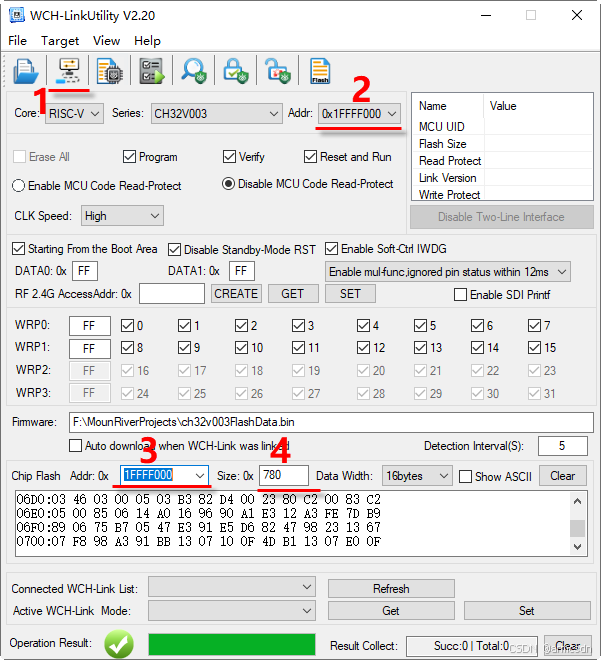Click the MCU UID row in info table
The image size is (601, 660).
pyautogui.click(x=503, y=127)
